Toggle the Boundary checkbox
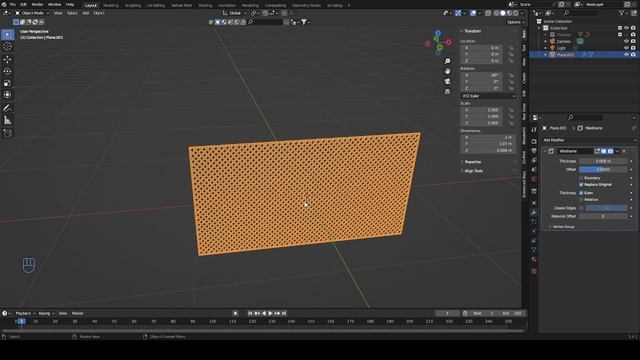The height and width of the screenshot is (360, 640). pyautogui.click(x=581, y=178)
